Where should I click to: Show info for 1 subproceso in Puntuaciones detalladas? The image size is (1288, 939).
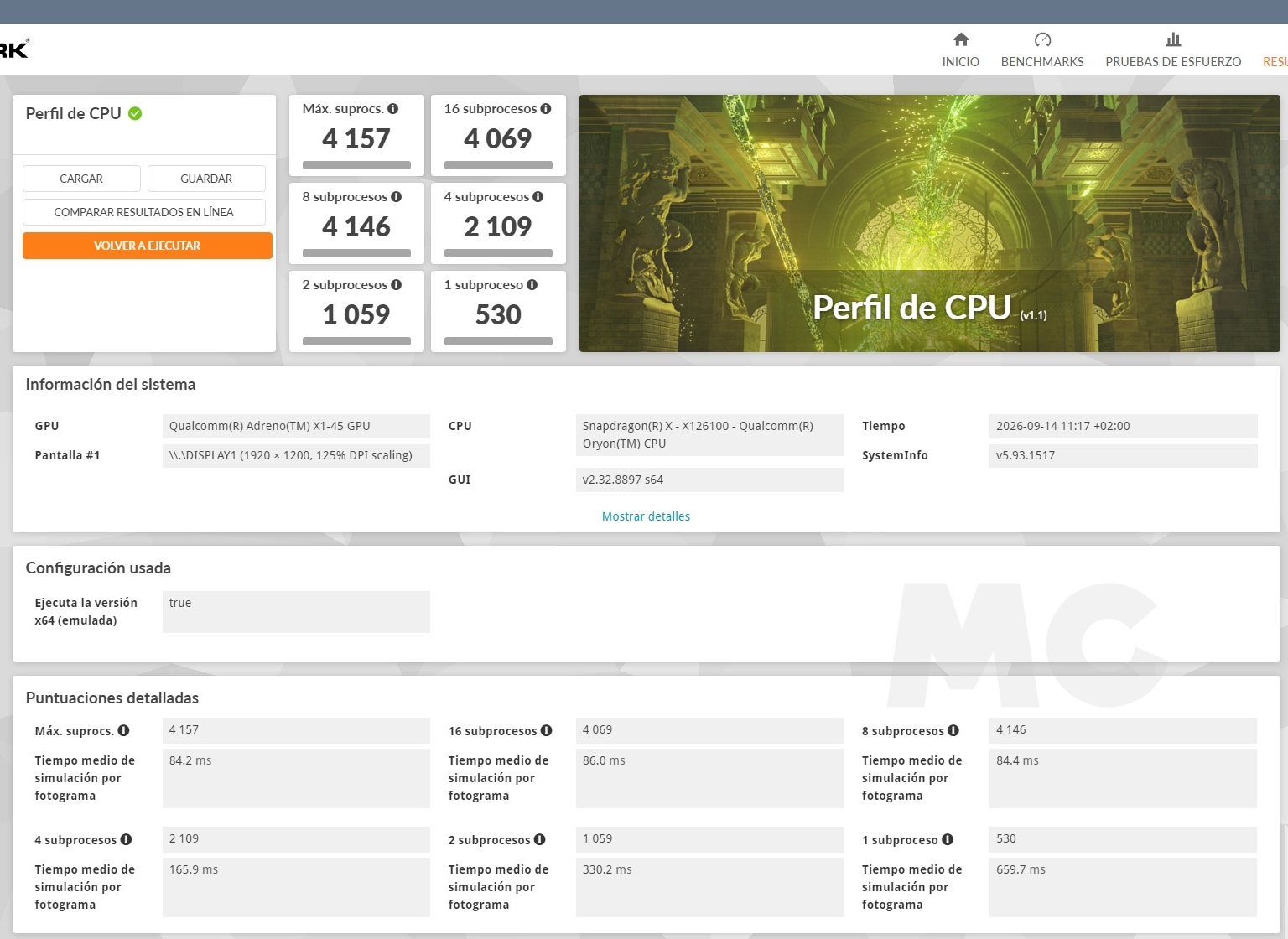click(947, 839)
